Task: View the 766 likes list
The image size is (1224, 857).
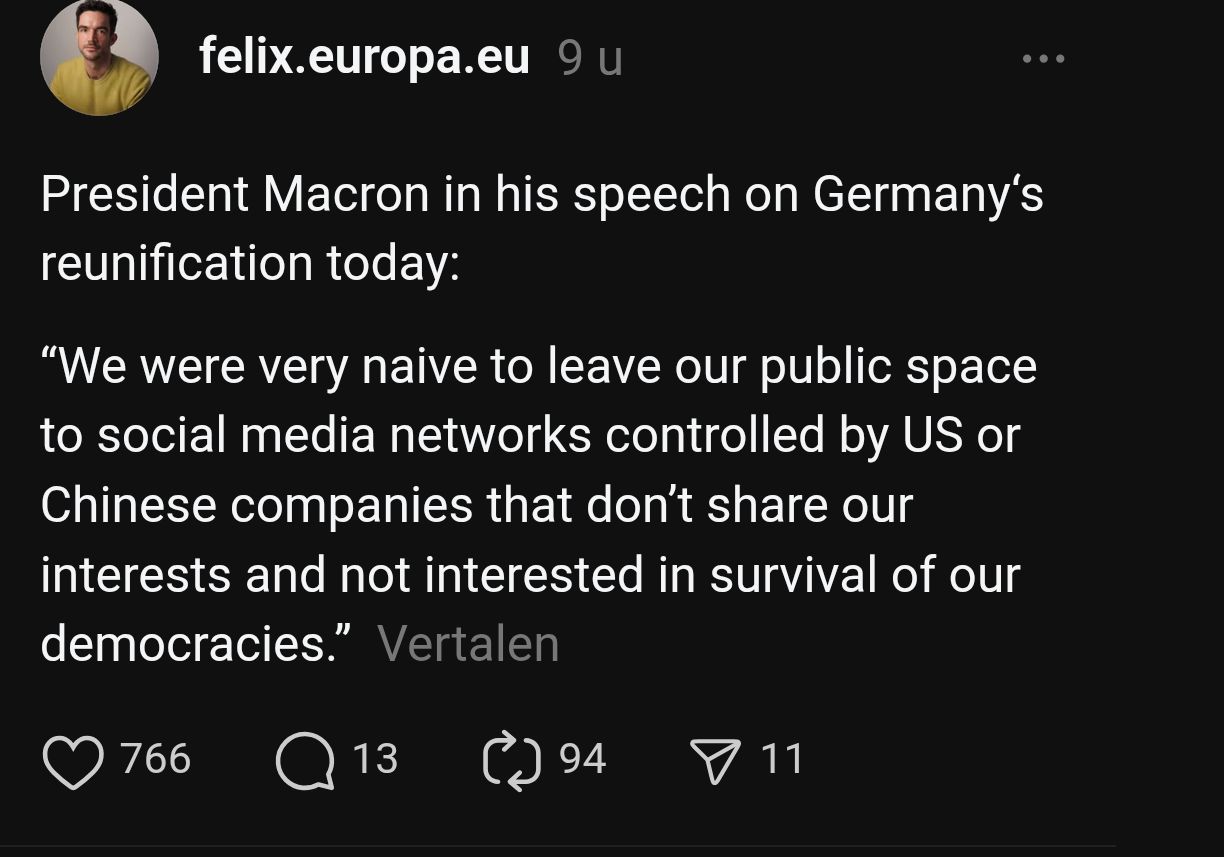Action: coord(156,760)
